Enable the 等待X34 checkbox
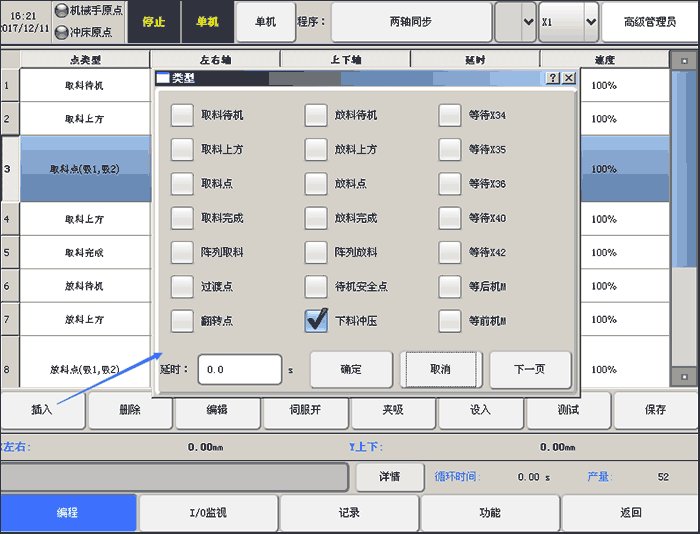This screenshot has width=700, height=534. pos(450,115)
